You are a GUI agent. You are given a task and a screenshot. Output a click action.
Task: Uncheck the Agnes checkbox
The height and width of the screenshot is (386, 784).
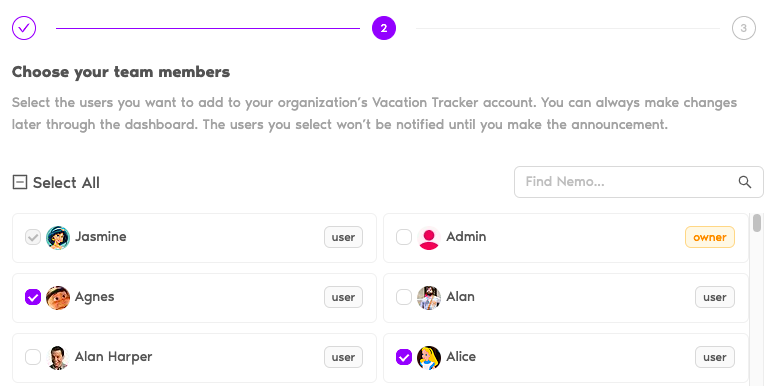[33, 298]
